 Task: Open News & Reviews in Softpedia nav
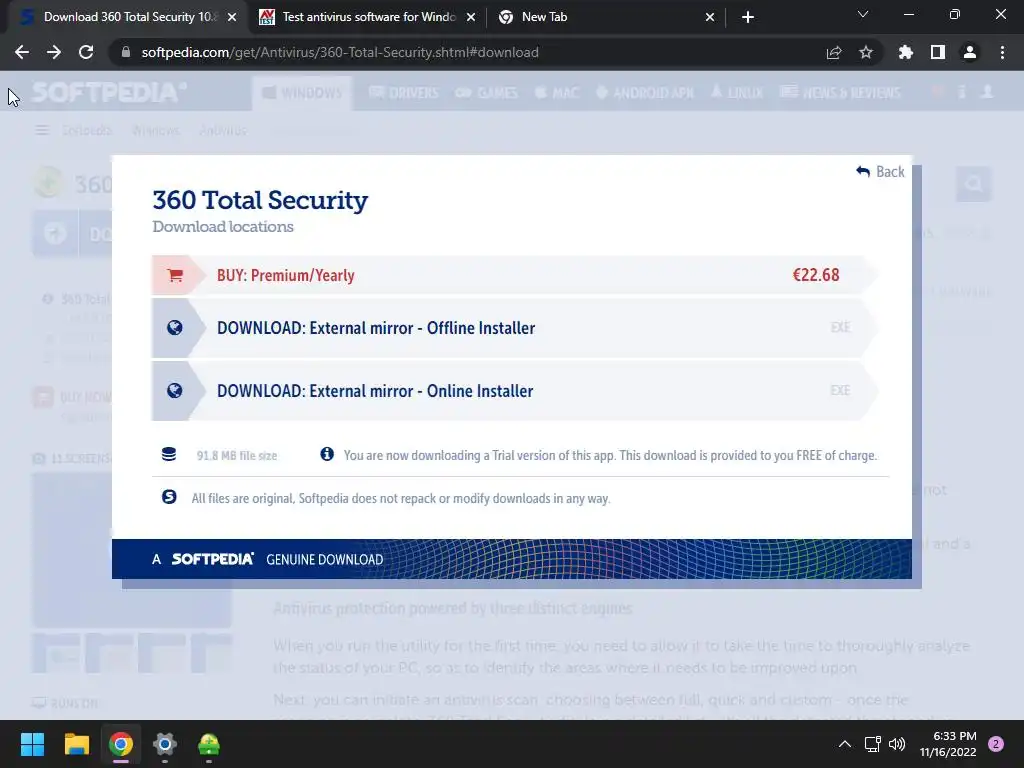coord(840,93)
